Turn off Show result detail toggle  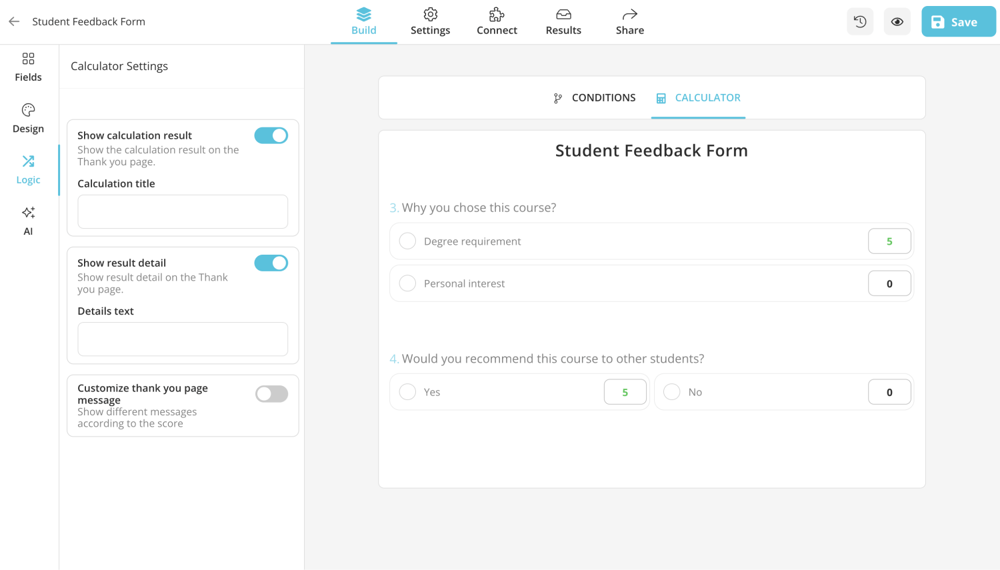click(271, 263)
